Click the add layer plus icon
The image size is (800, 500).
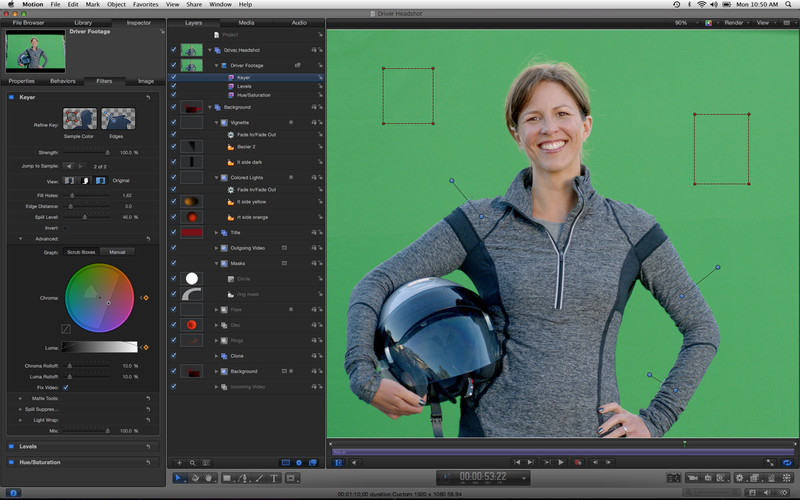(x=179, y=462)
